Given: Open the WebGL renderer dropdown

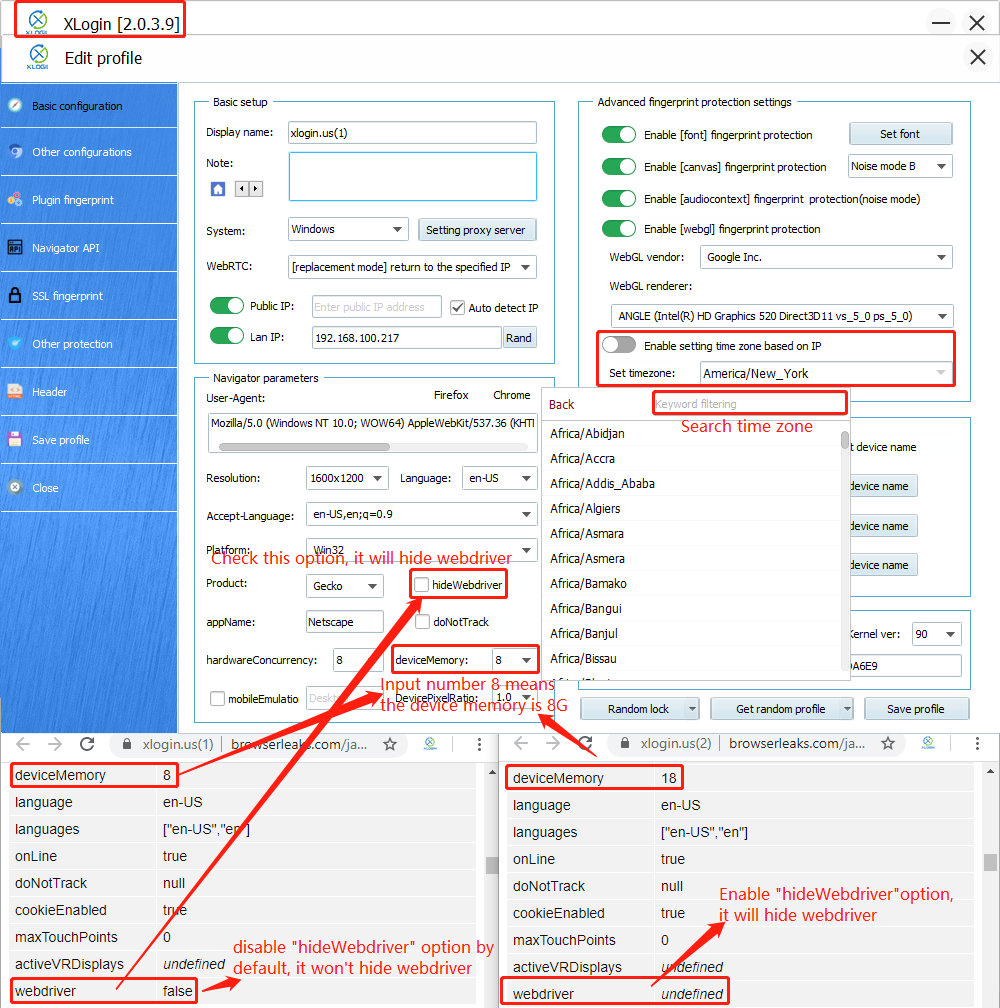Looking at the screenshot, I should 782,316.
